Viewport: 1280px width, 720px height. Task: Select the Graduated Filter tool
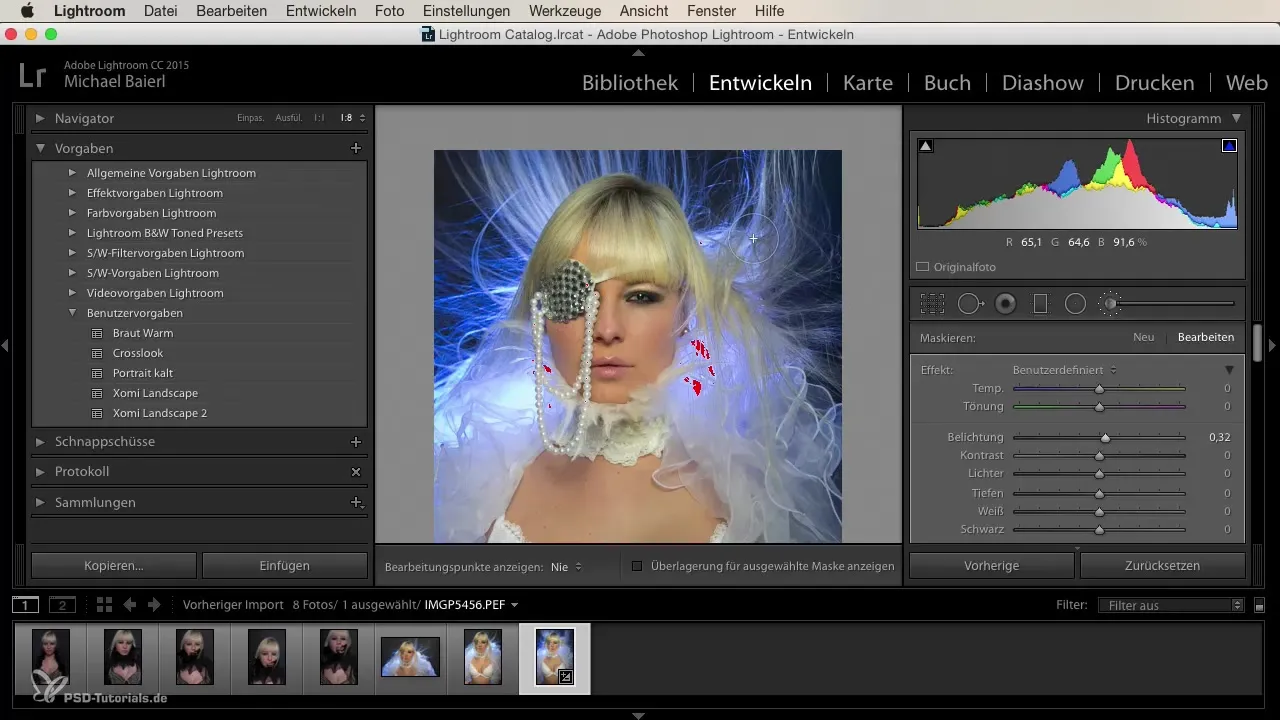pos(1040,303)
